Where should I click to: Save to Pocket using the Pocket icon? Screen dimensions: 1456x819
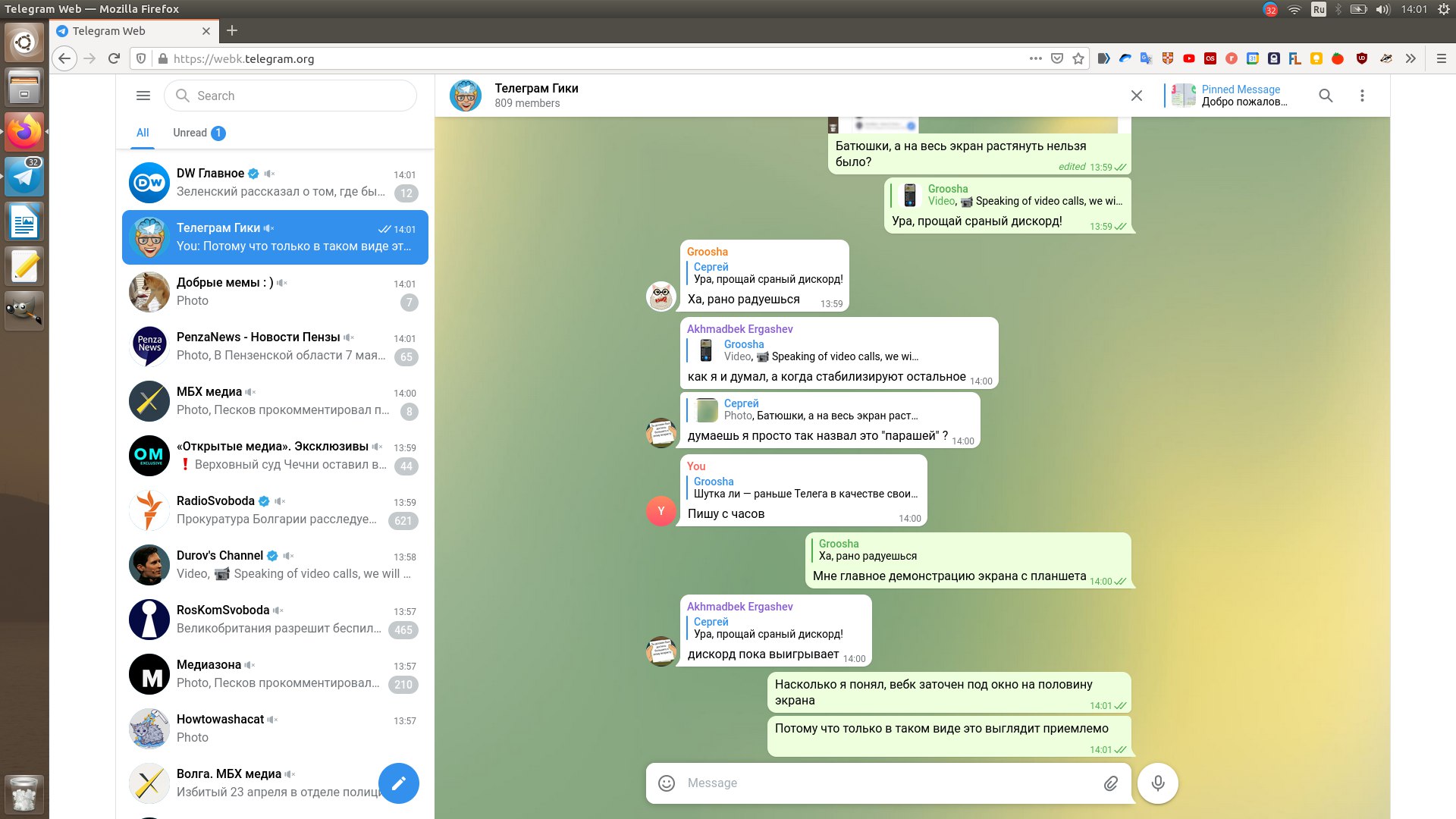click(1057, 58)
